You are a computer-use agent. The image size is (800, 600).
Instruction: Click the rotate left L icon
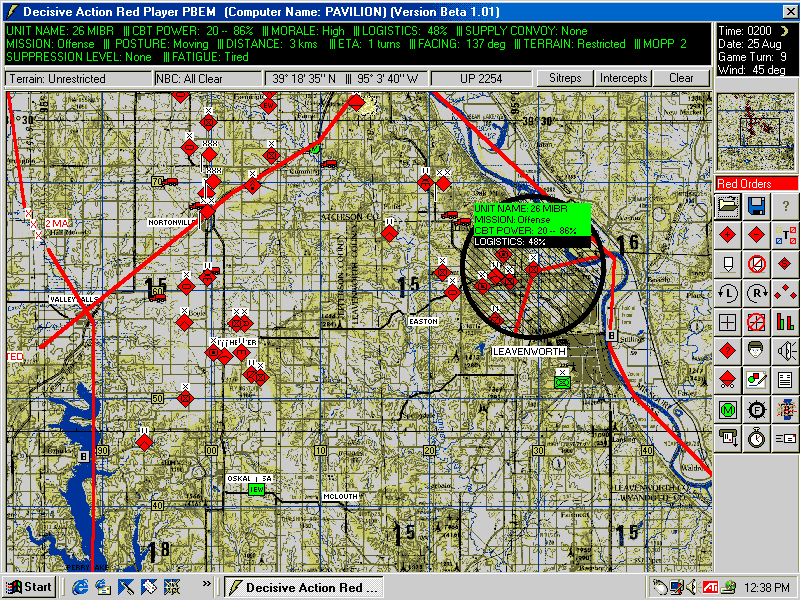[x=728, y=293]
